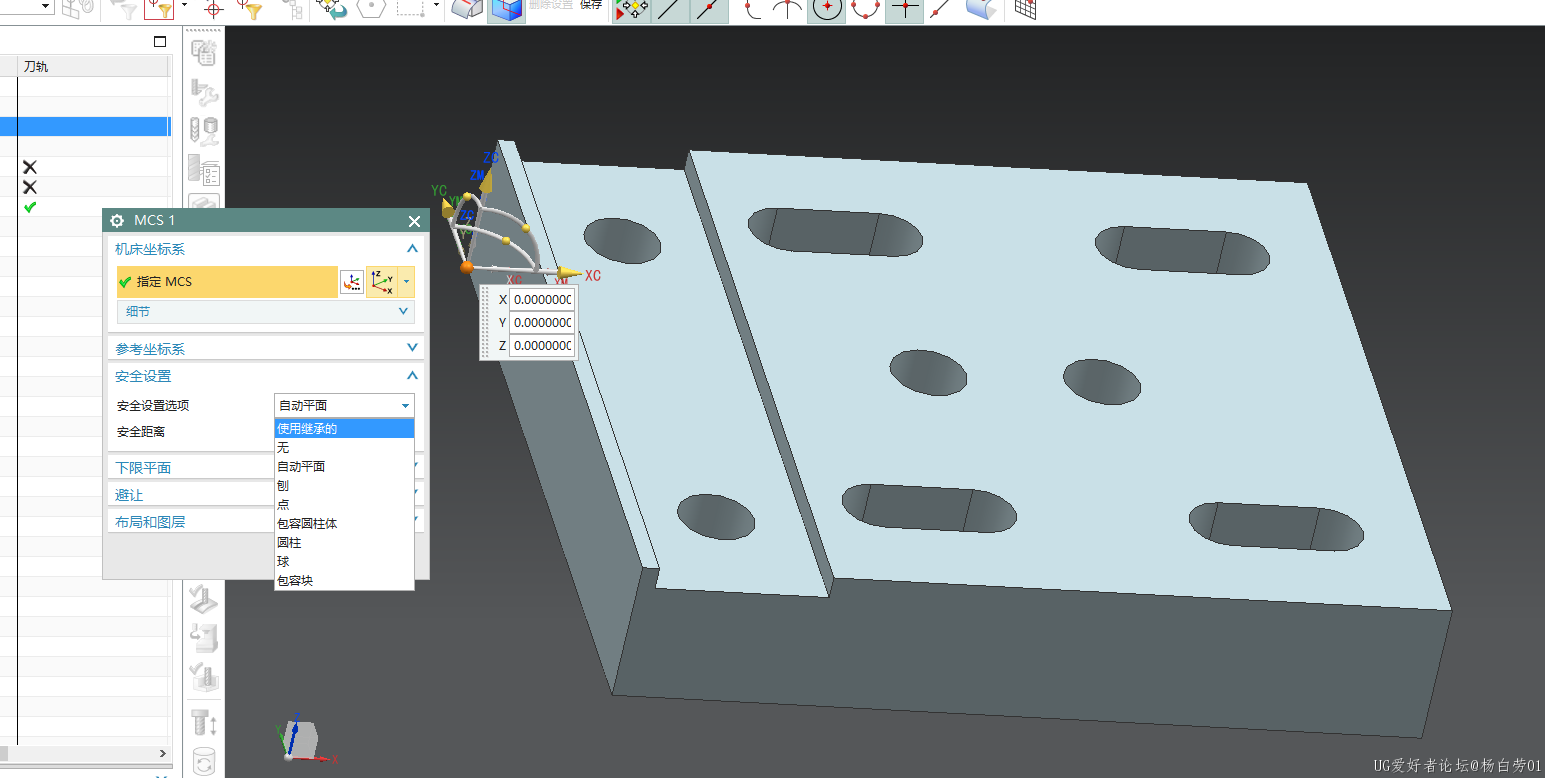
Task: Collapse the 机床坐标系 section
Action: pos(412,249)
